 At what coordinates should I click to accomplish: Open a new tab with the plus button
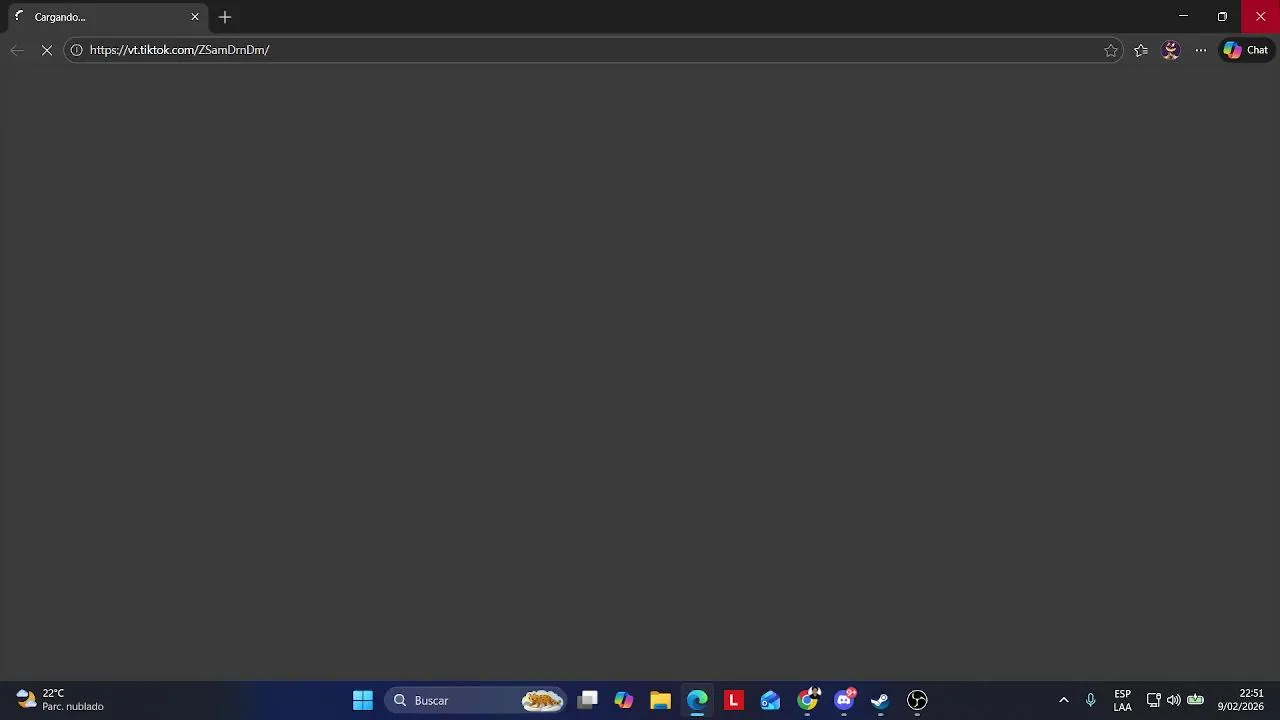pyautogui.click(x=225, y=17)
